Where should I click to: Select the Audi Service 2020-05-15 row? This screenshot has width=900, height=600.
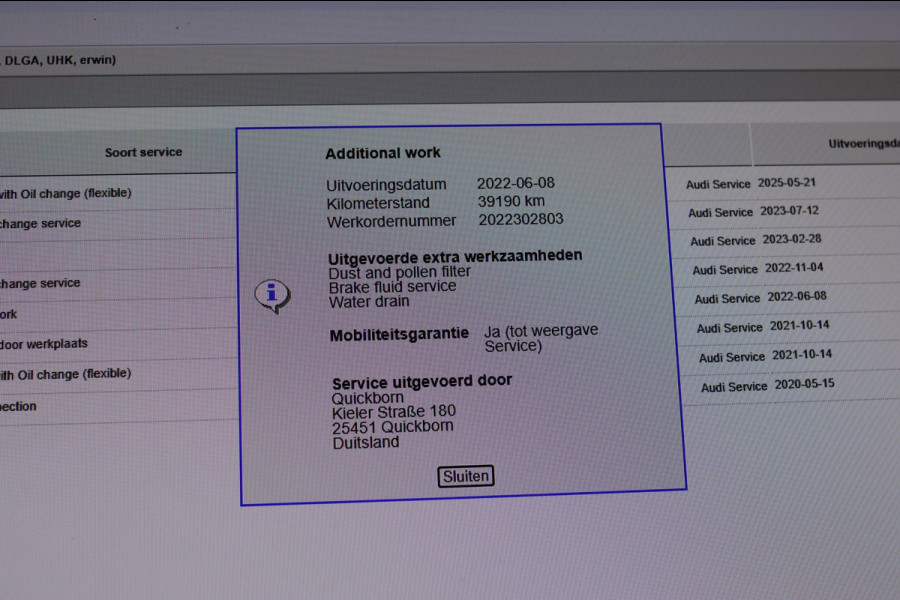pos(767,386)
